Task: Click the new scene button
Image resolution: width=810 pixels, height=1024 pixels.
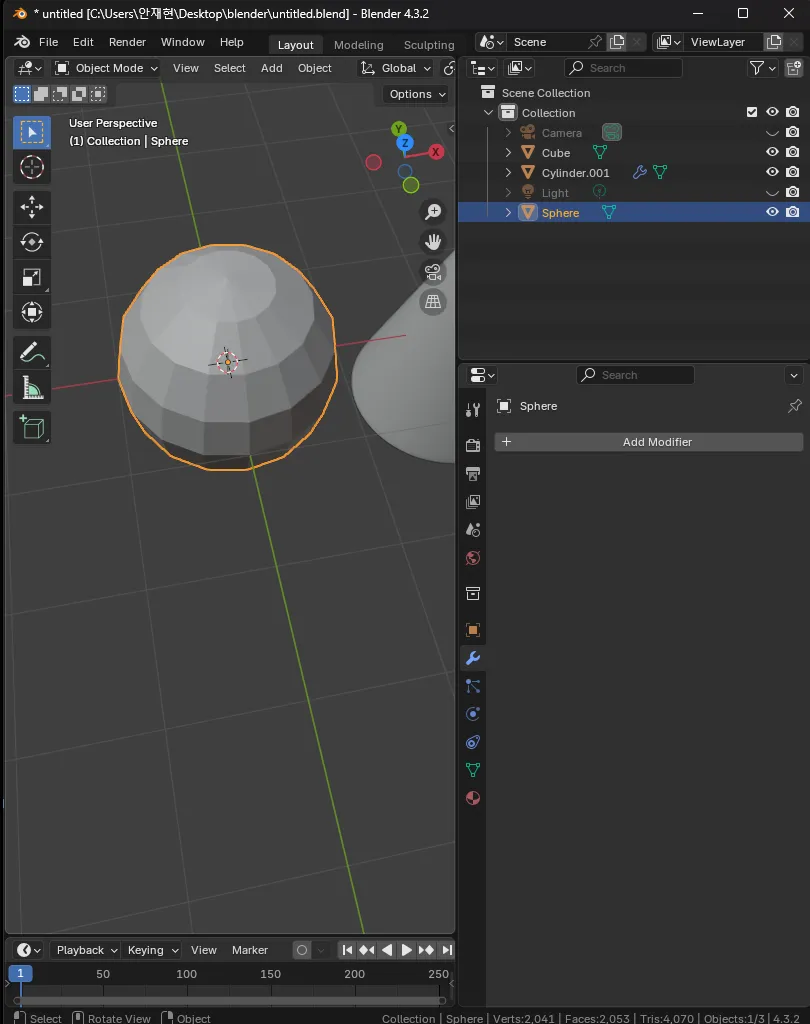Action: pos(617,42)
